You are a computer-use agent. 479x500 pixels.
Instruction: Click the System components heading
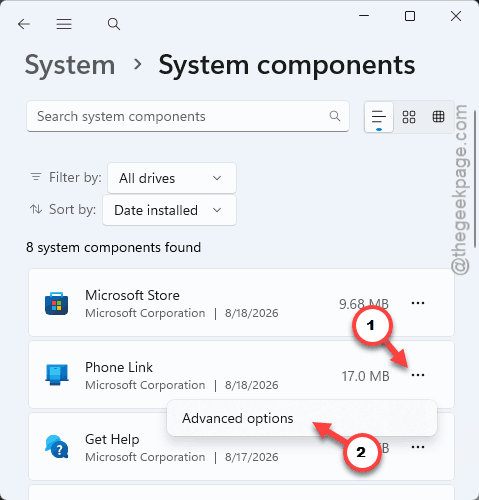287,65
